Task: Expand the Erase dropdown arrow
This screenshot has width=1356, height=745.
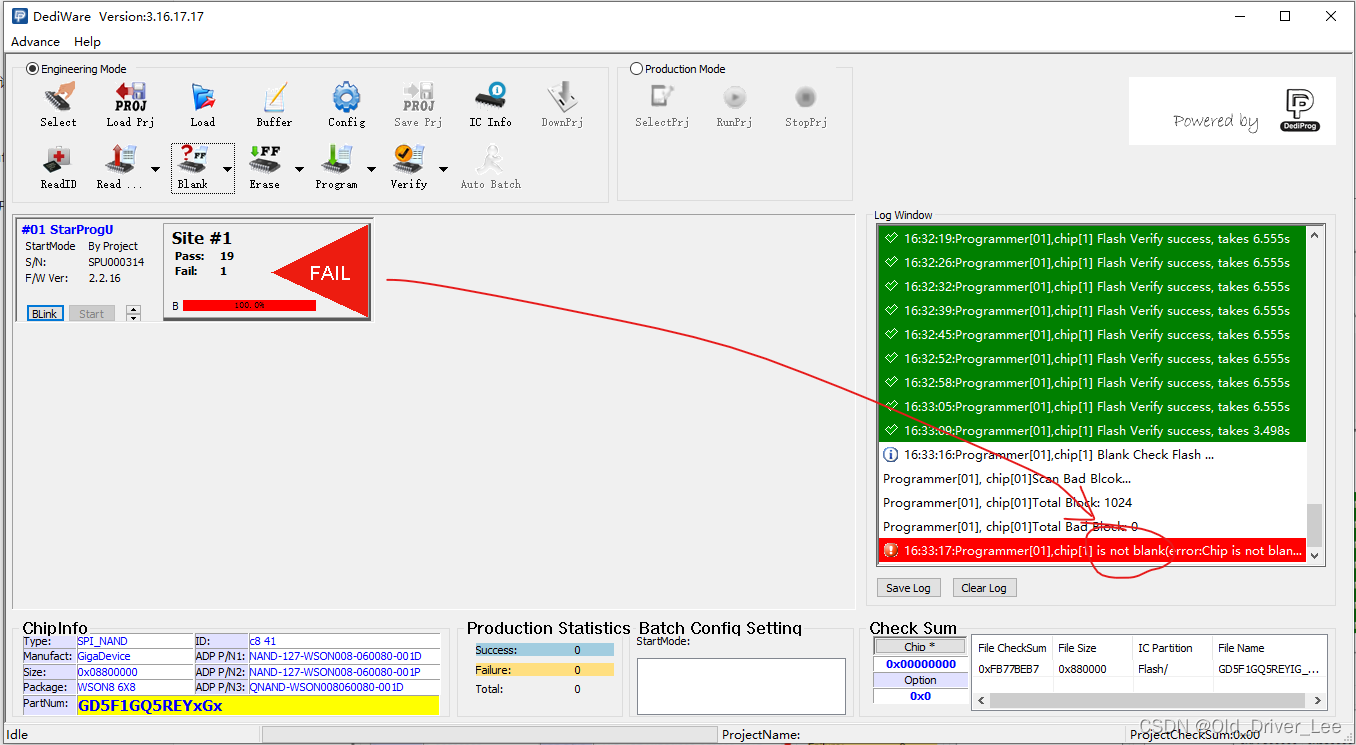Action: [299, 169]
